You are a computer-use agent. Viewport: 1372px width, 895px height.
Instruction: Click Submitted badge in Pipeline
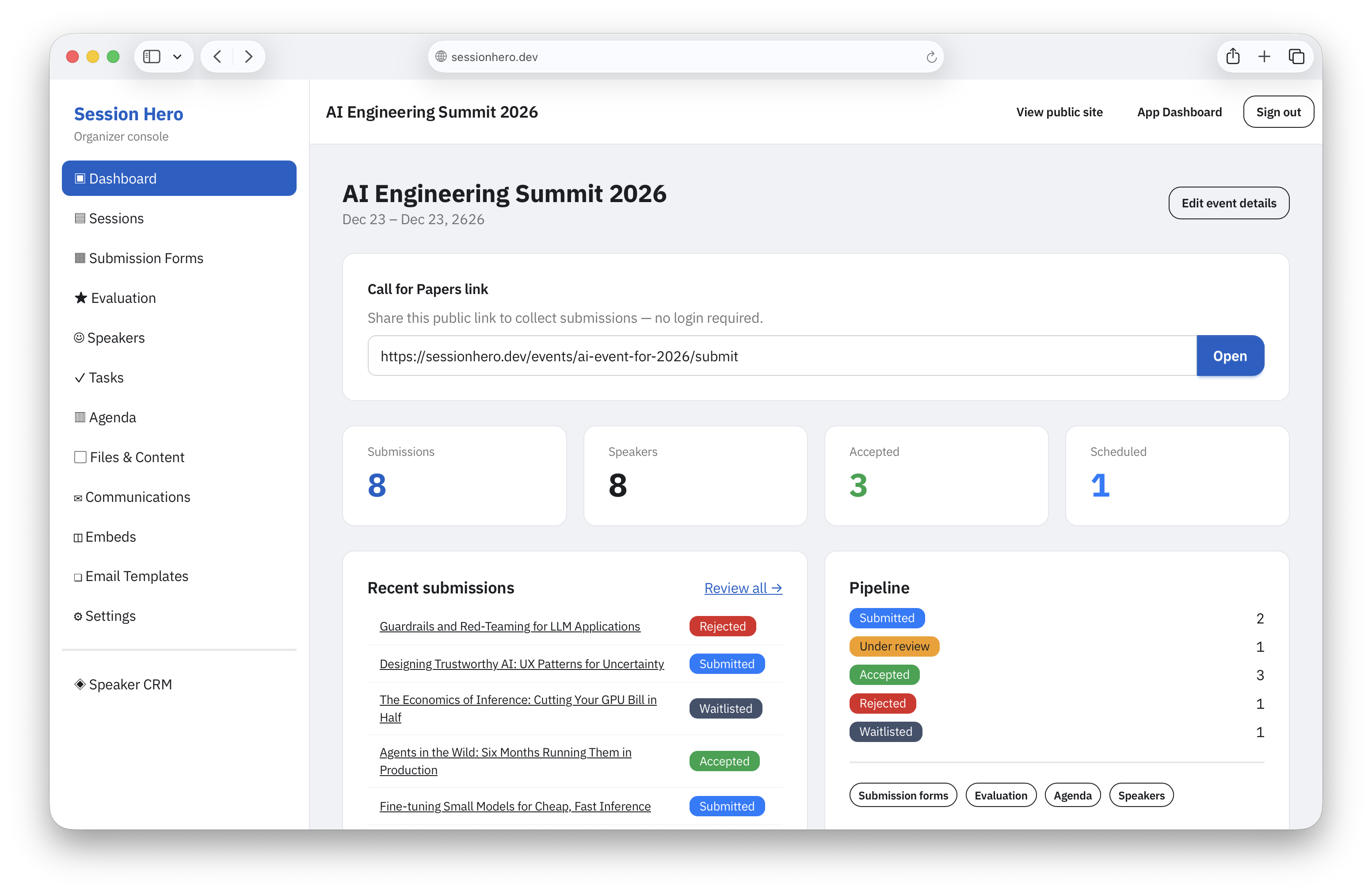[887, 618]
